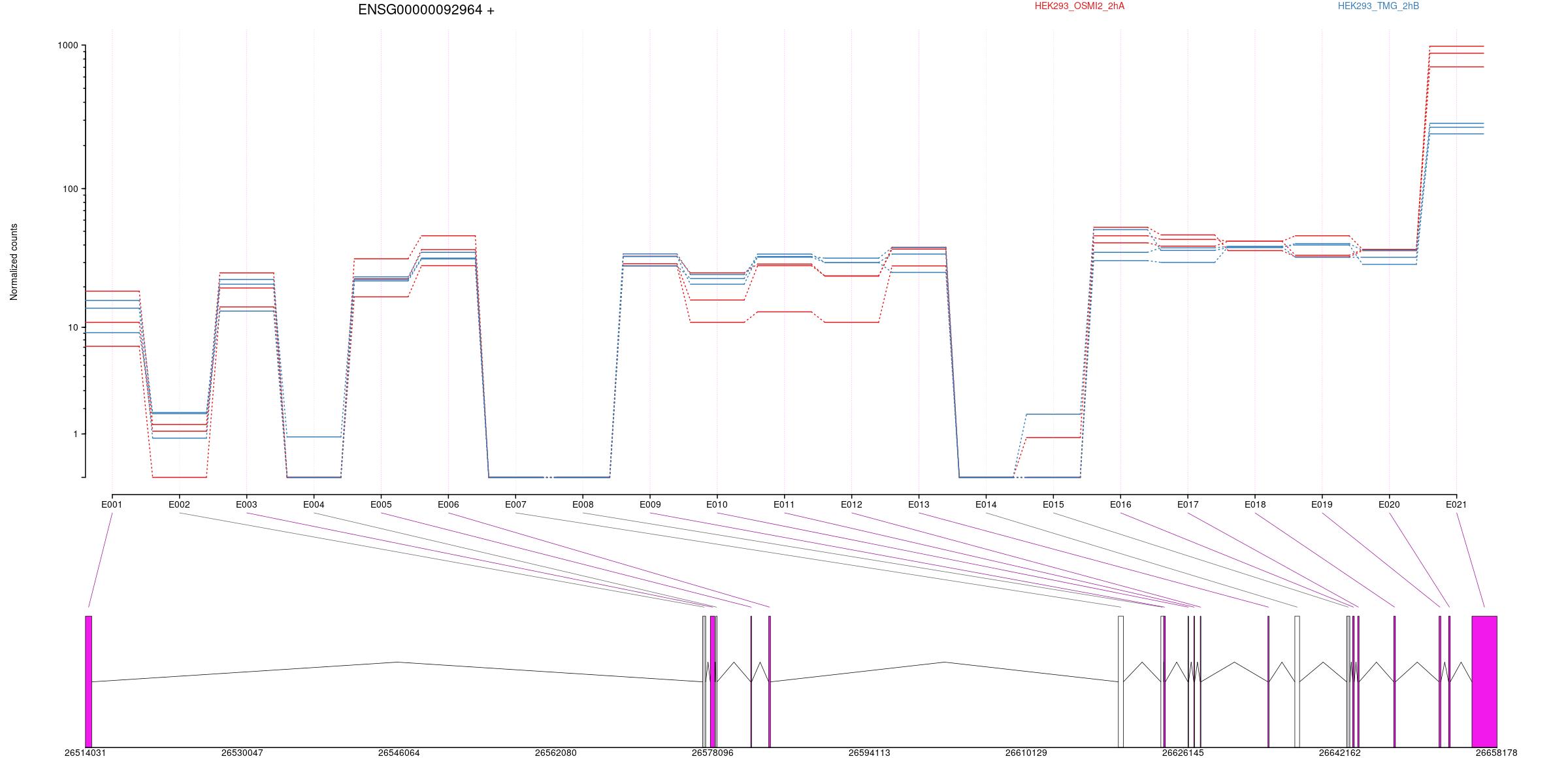Select the 100 y-axis tick label
This screenshot has width=1568, height=784.
coord(70,189)
